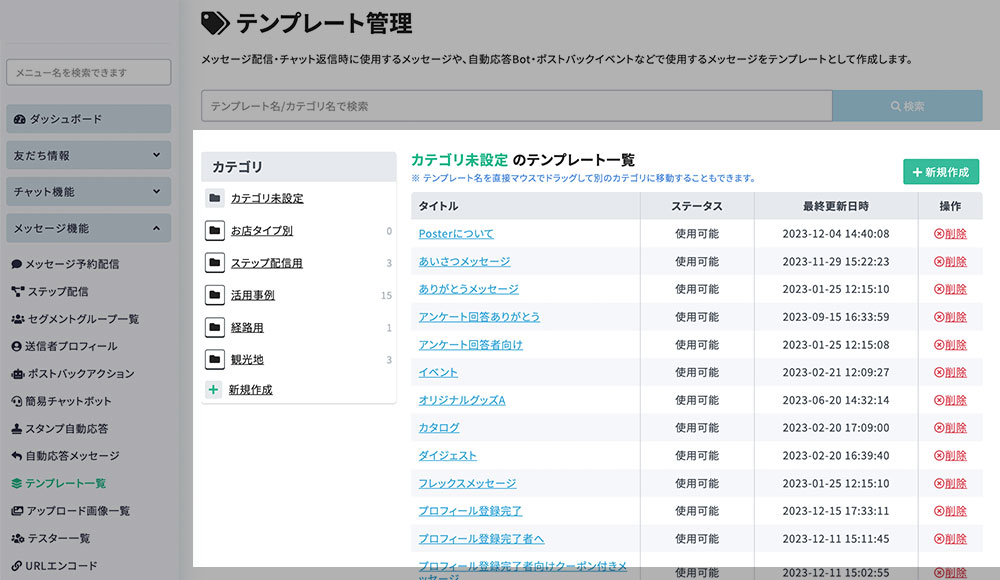Image resolution: width=1000 pixels, height=580 pixels.
Task: Click the users icon for セグメントグループ一覧
Action: [x=18, y=319]
